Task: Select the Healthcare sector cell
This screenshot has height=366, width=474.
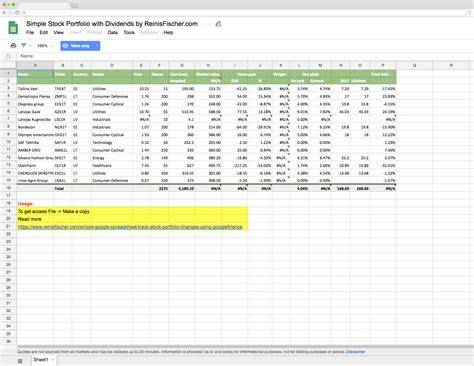Action: tap(112, 165)
